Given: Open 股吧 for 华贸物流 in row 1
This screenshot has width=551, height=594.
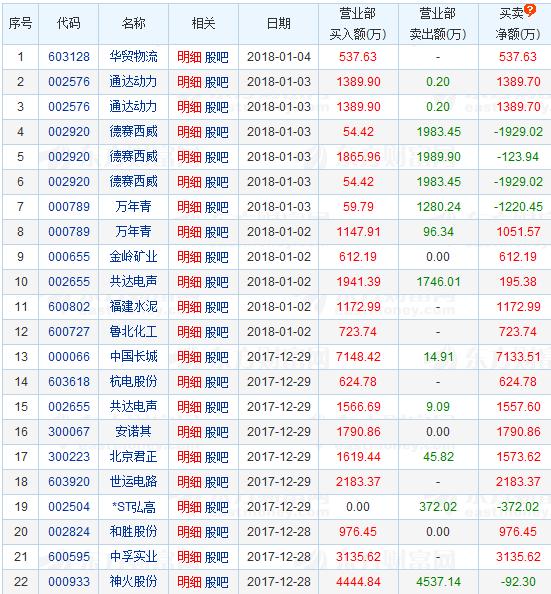Looking at the screenshot, I should [216, 57].
